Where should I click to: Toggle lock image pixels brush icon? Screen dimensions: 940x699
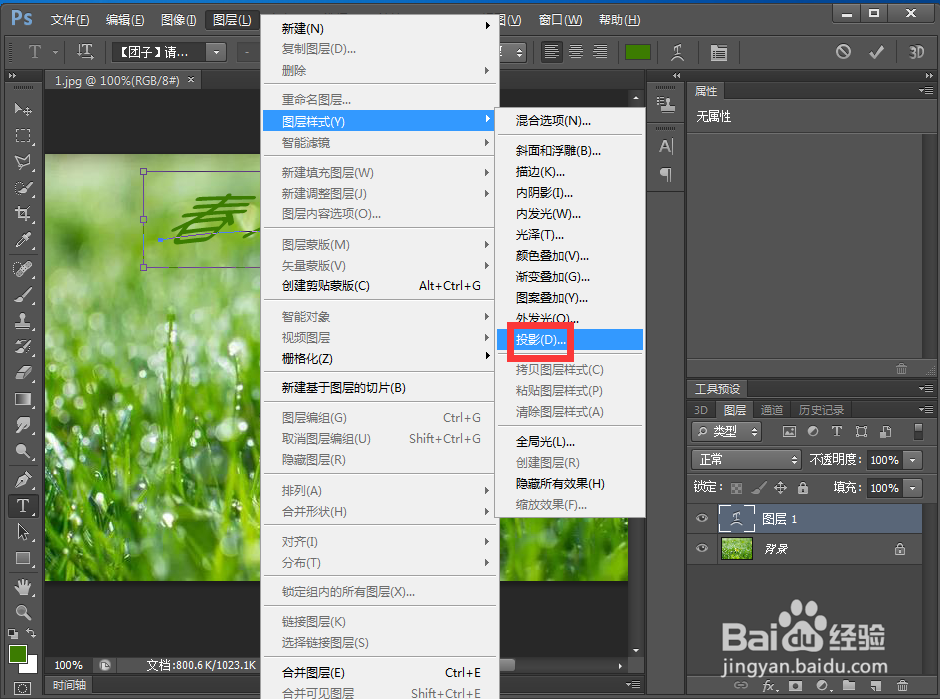(758, 488)
